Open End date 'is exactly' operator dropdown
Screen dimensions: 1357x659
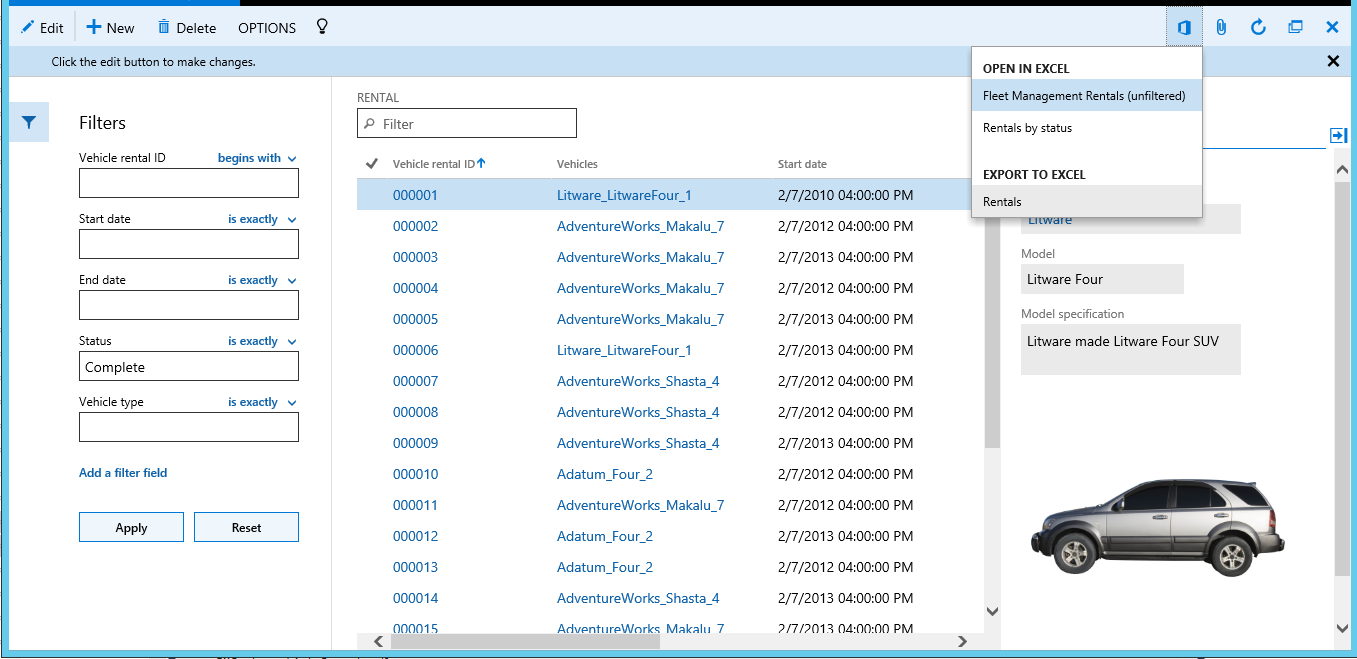262,280
